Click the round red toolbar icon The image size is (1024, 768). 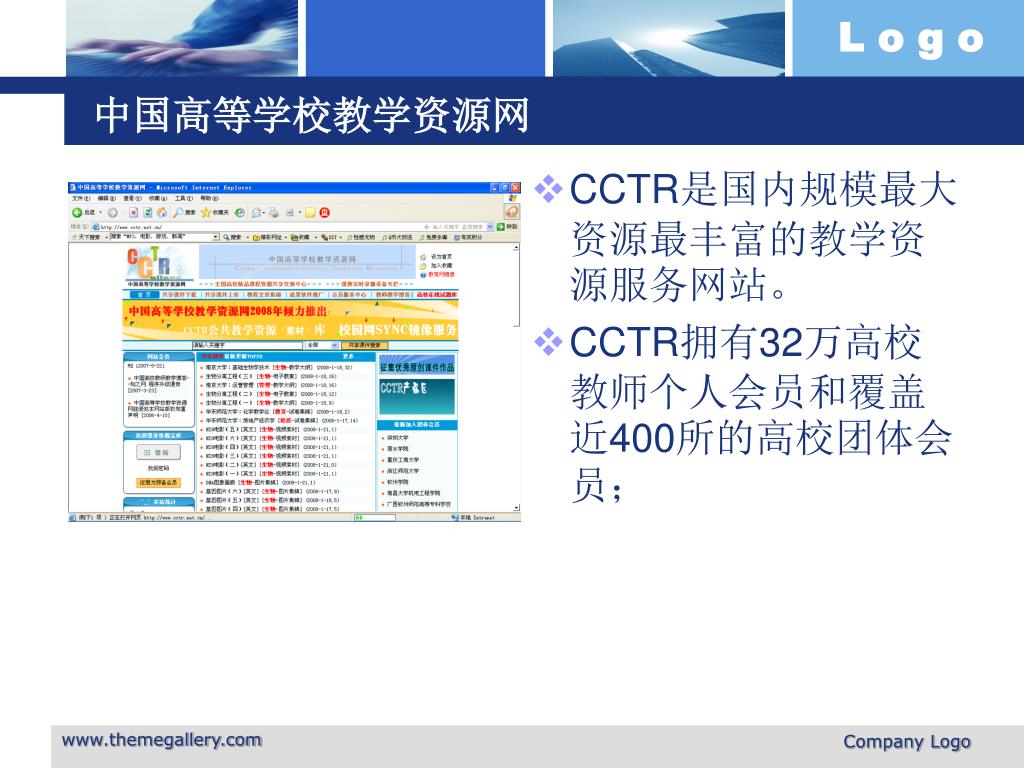[325, 212]
